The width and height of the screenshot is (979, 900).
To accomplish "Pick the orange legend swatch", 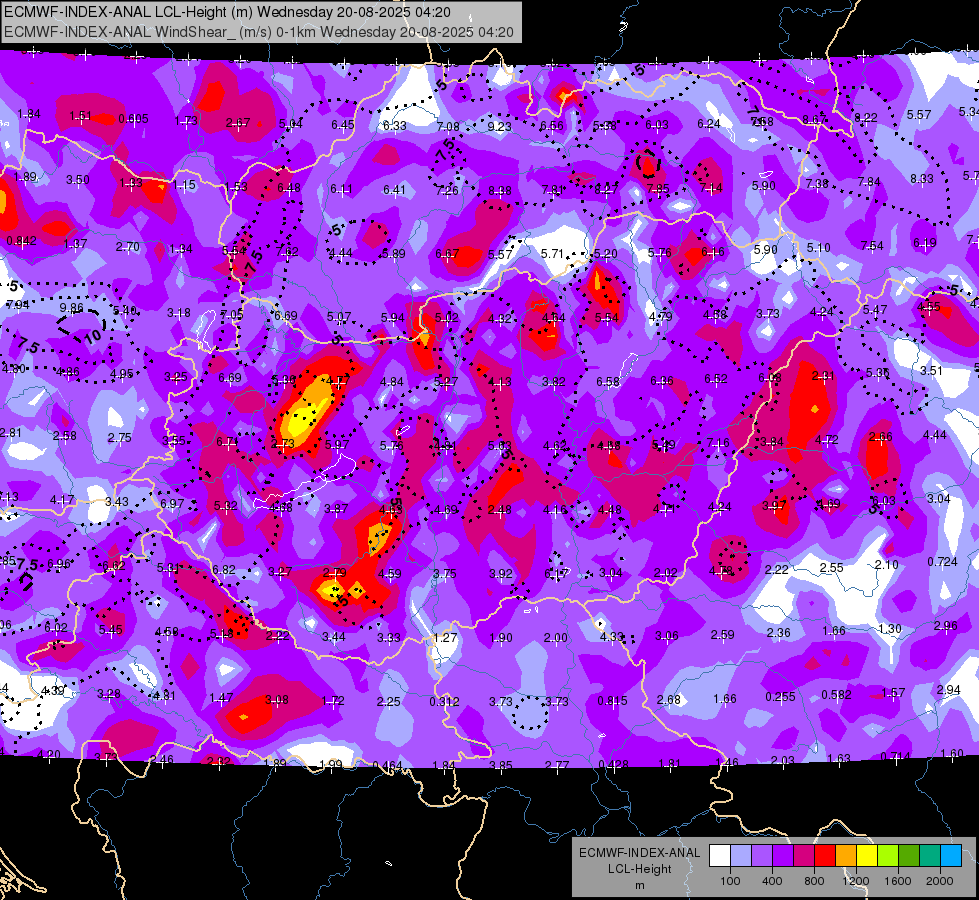I will click(x=846, y=856).
